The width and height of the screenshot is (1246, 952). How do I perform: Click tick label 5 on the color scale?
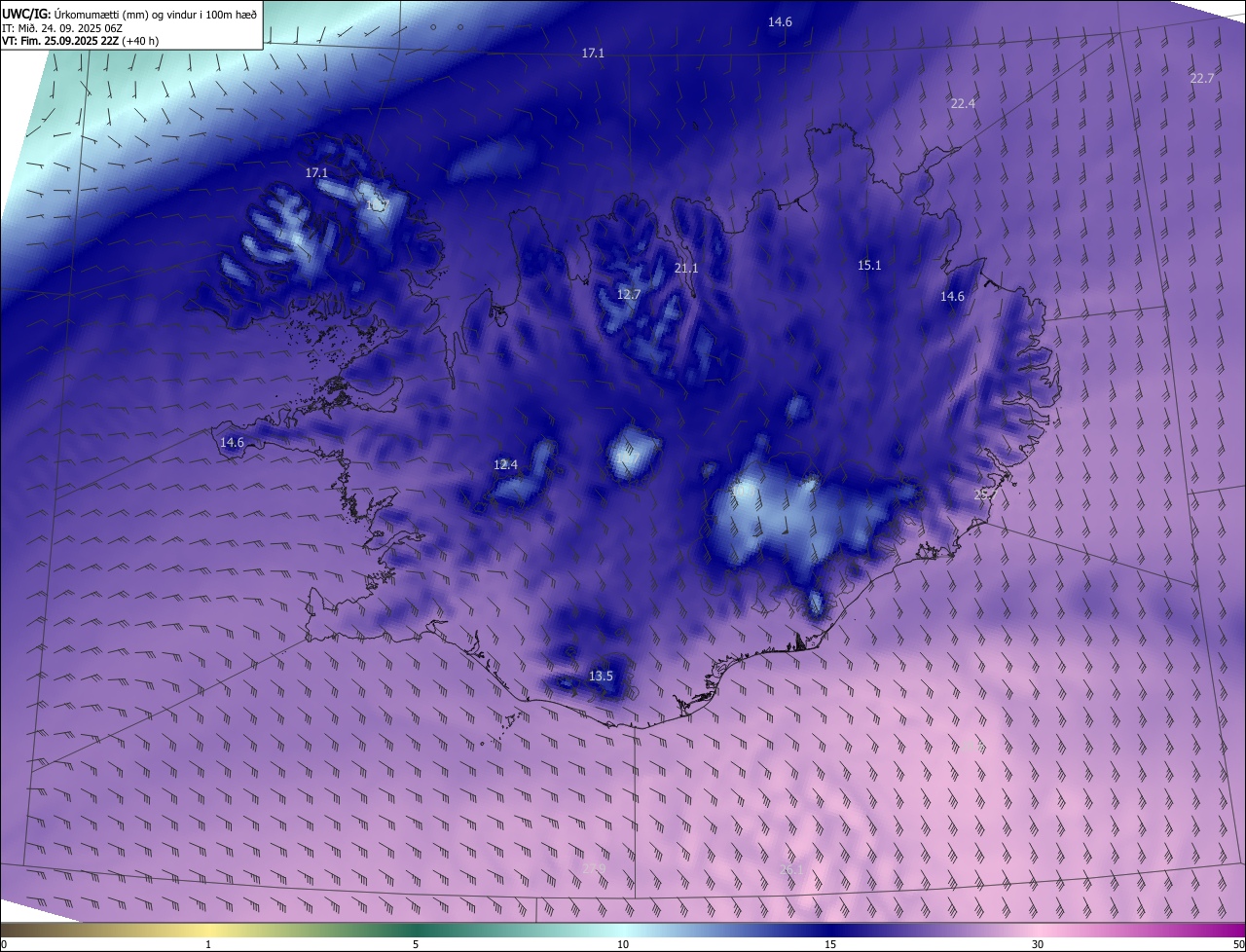click(416, 944)
